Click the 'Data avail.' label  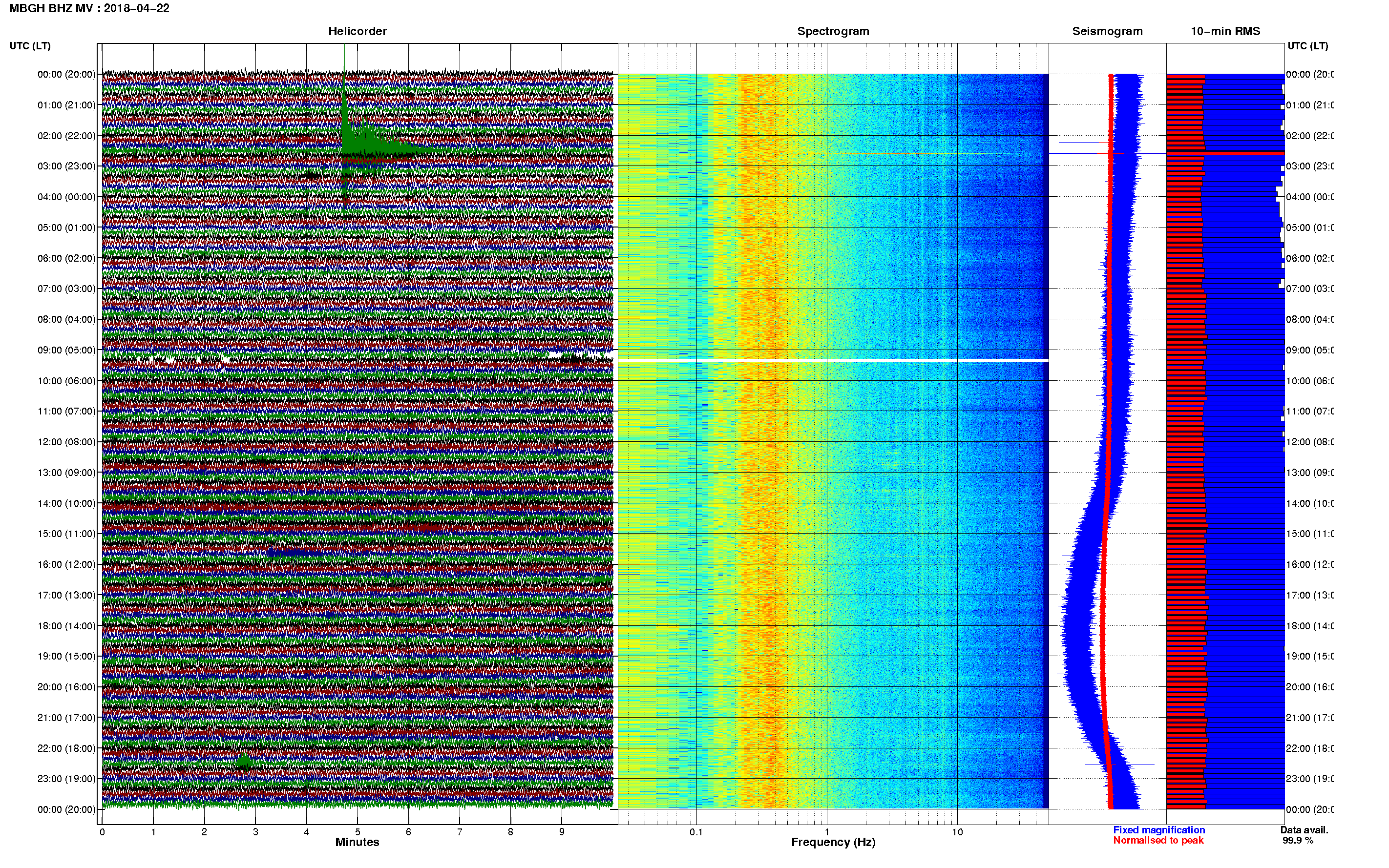tap(1304, 830)
